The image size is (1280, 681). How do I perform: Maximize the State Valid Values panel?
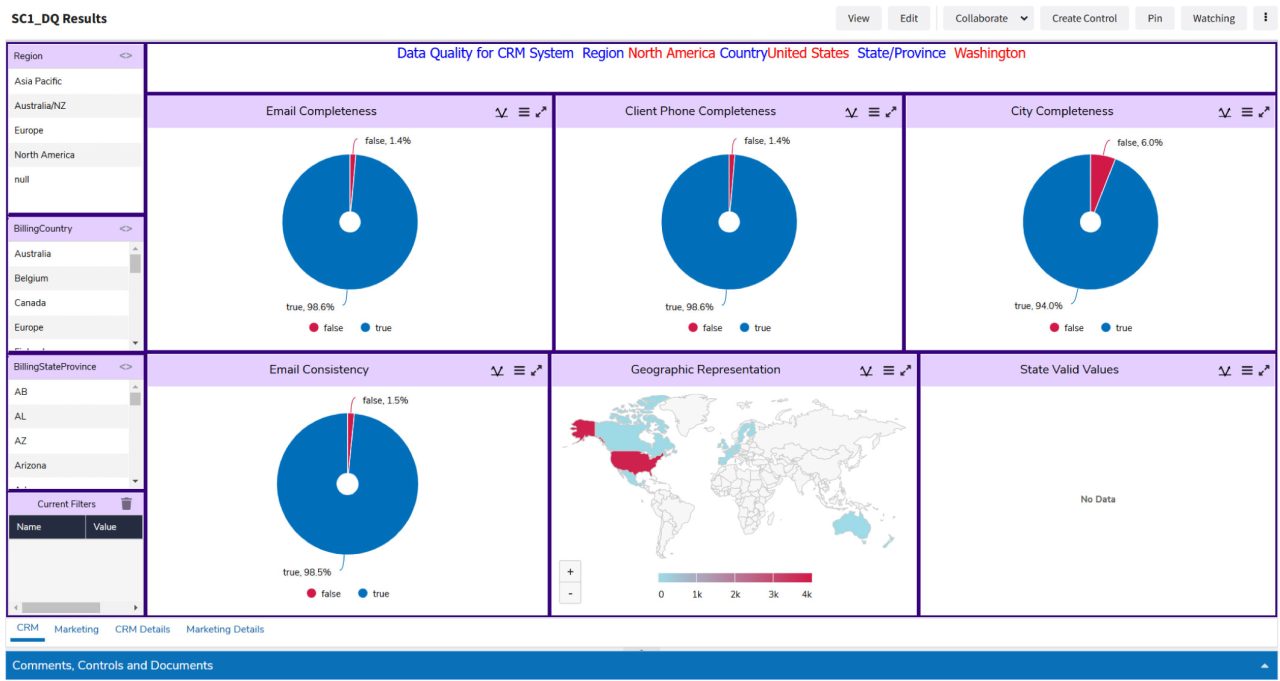[x=1264, y=370]
